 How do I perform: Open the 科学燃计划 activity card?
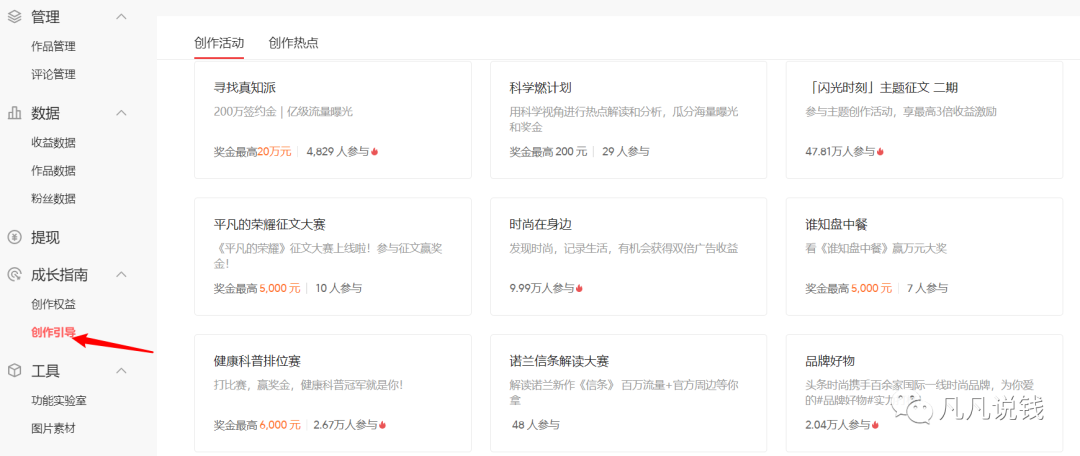[628, 119]
